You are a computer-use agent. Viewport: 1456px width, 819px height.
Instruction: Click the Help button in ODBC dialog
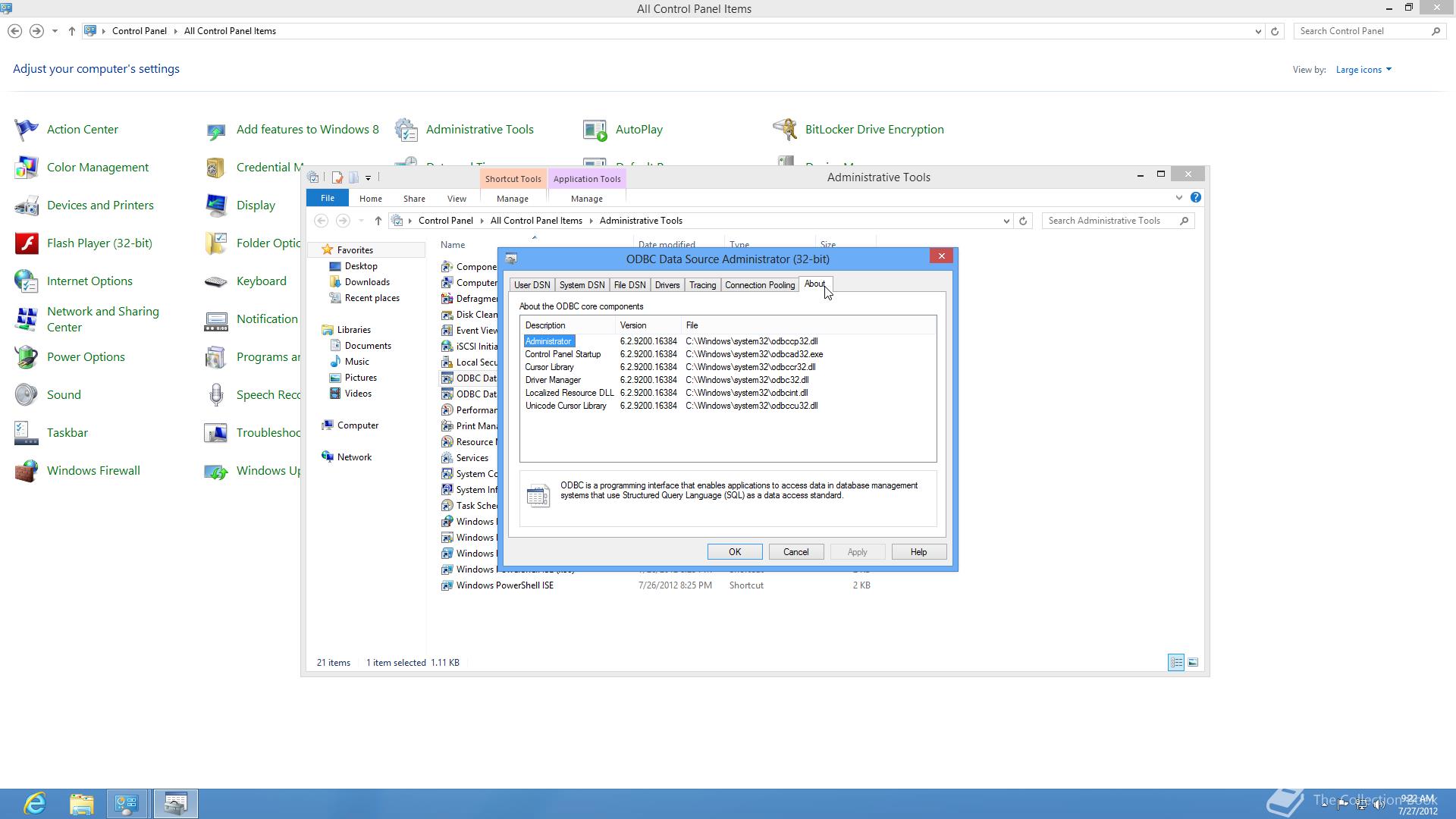(918, 552)
